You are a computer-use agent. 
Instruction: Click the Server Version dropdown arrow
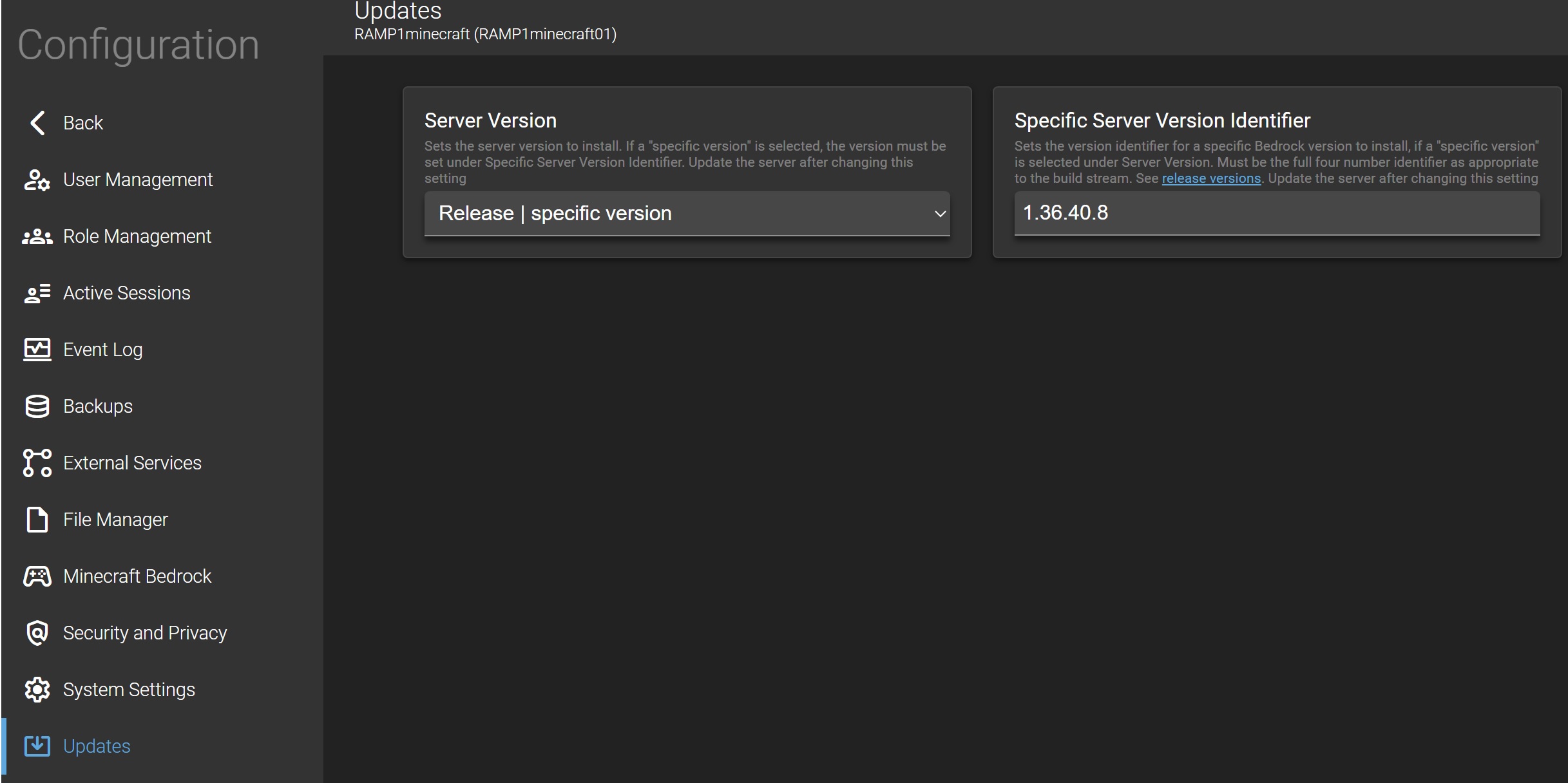tap(940, 214)
